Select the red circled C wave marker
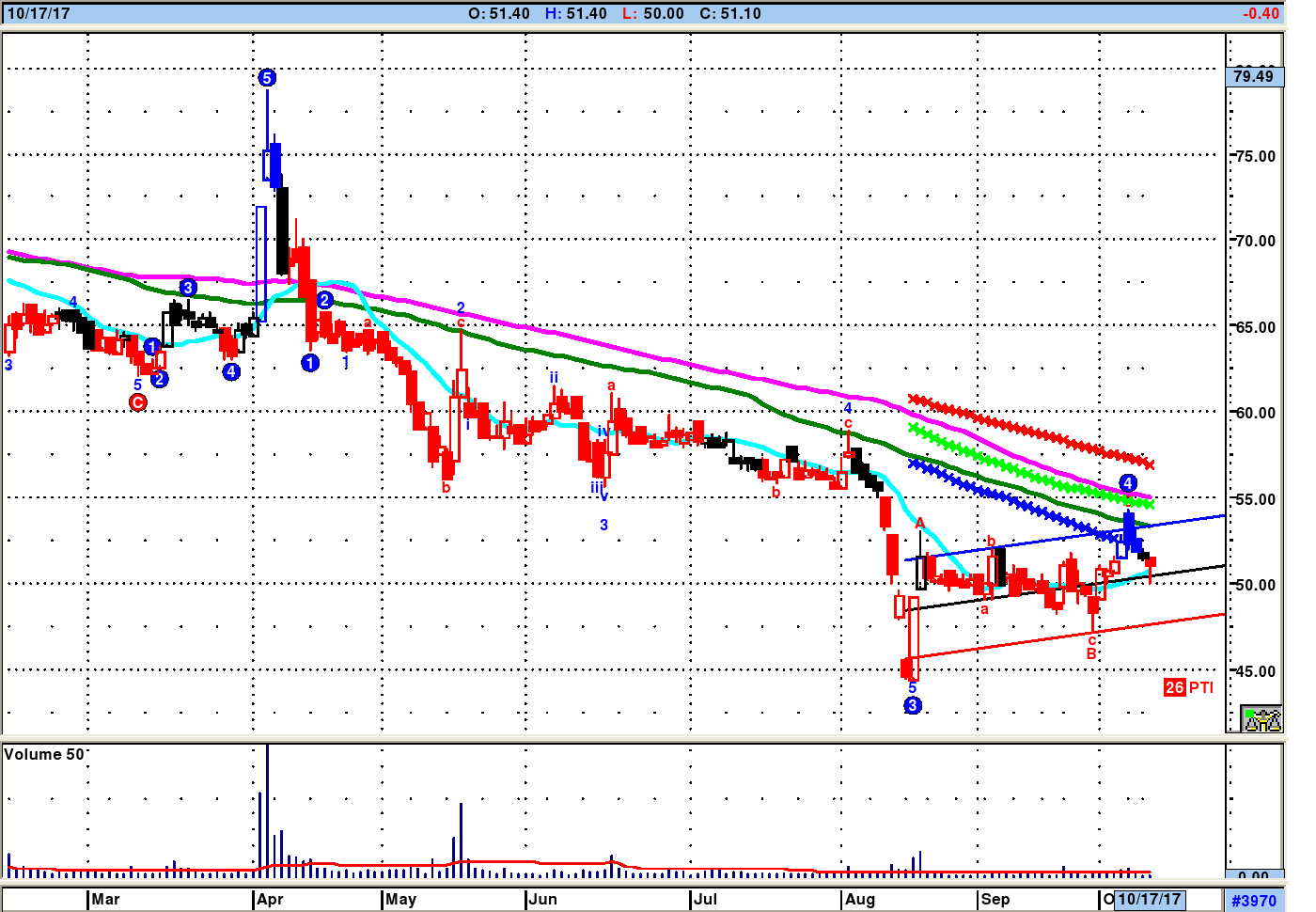 pyautogui.click(x=138, y=402)
